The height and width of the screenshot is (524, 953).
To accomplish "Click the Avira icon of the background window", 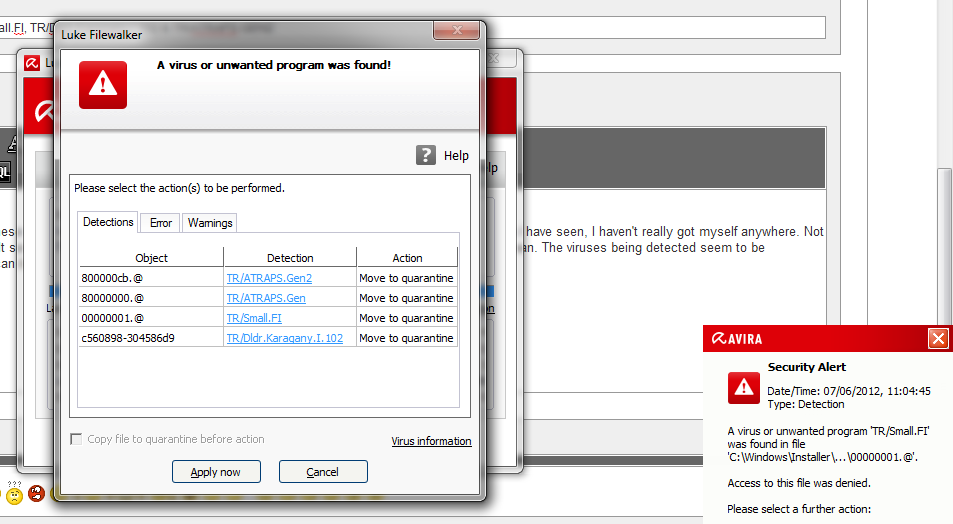I will [x=32, y=63].
